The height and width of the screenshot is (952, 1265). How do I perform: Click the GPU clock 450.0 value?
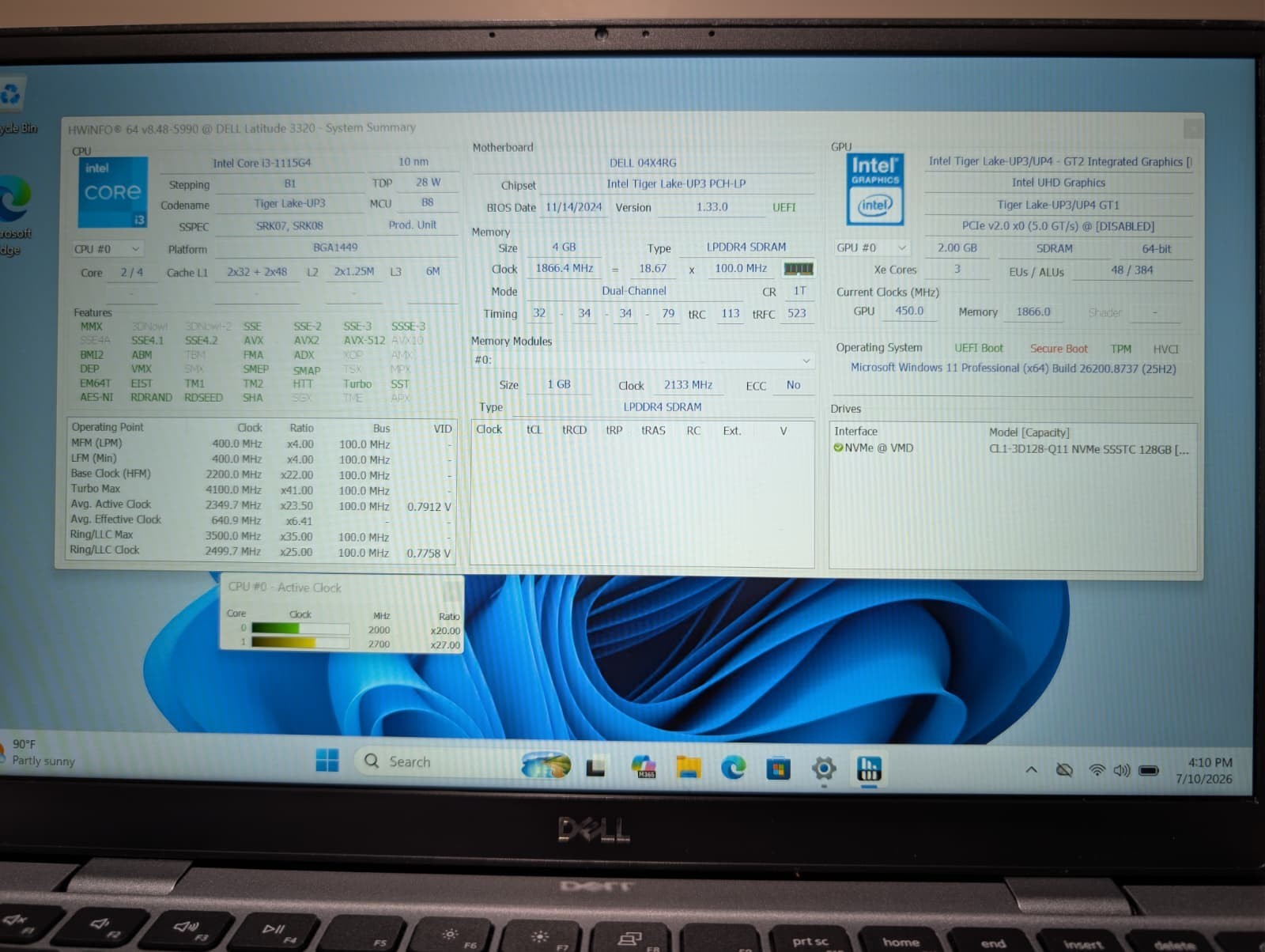(x=909, y=312)
